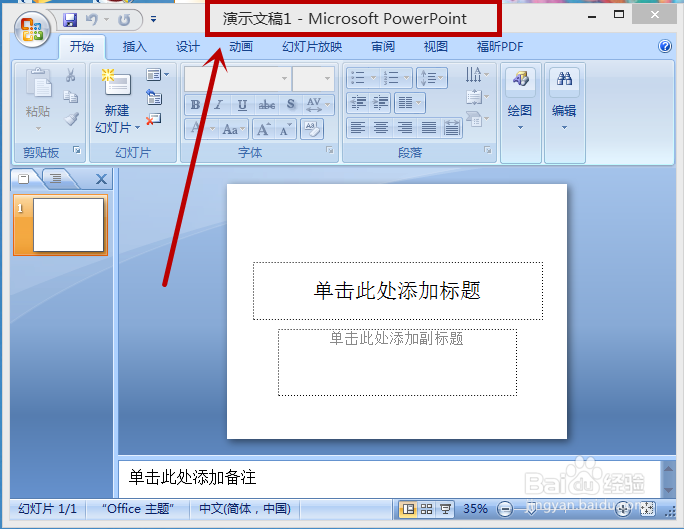Click the 粘贴 paste button

point(38,99)
